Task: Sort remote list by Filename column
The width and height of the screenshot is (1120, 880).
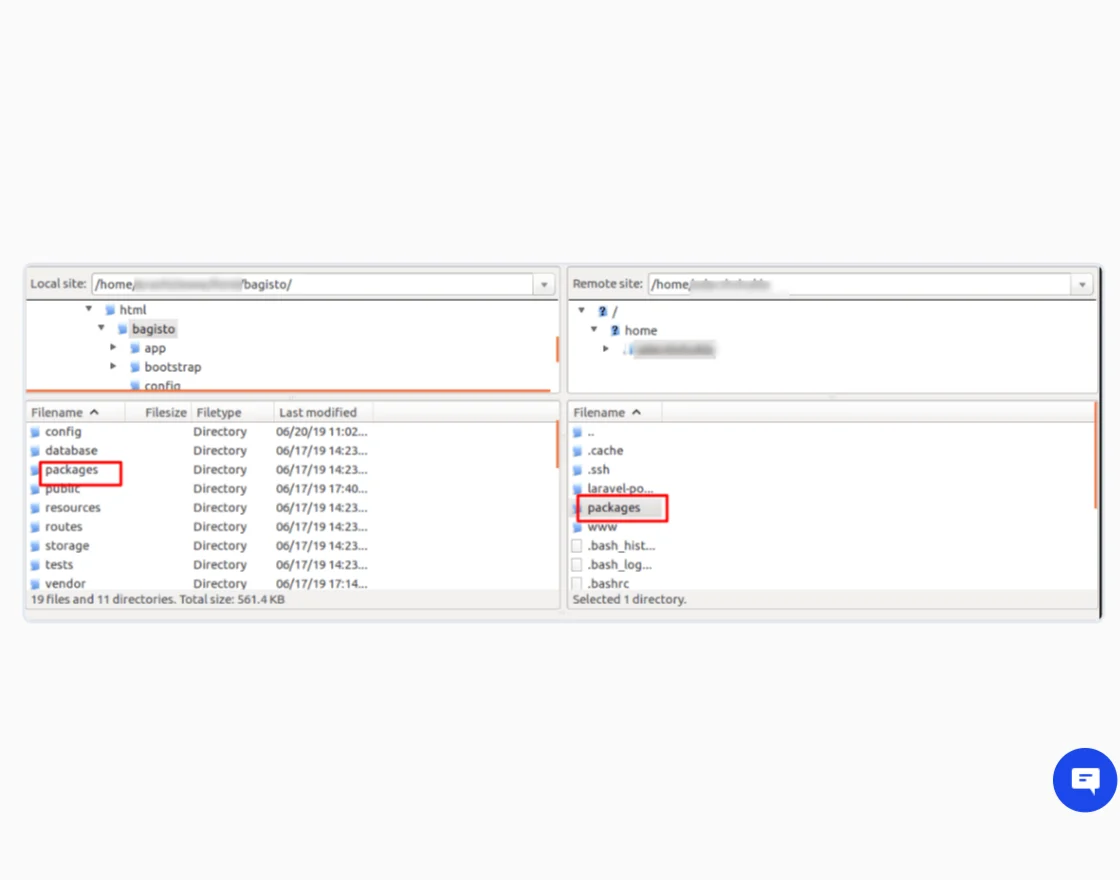Action: [x=615, y=412]
